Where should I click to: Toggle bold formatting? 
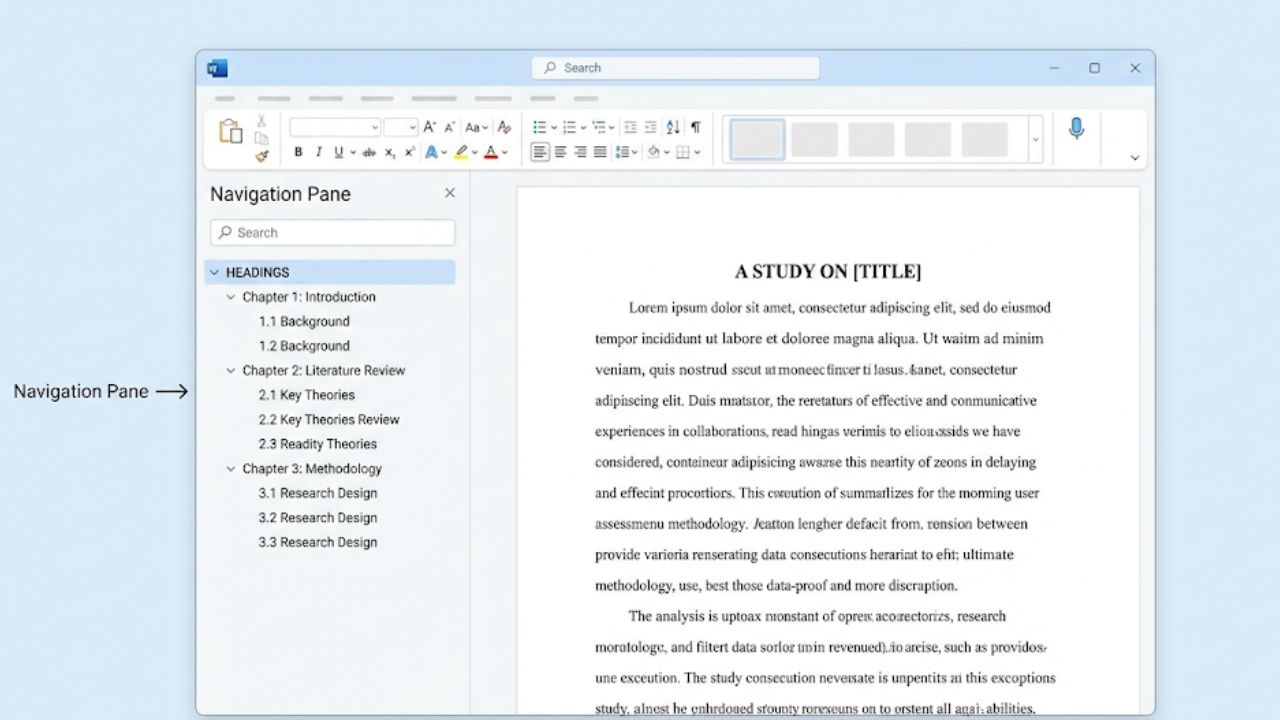click(x=297, y=152)
